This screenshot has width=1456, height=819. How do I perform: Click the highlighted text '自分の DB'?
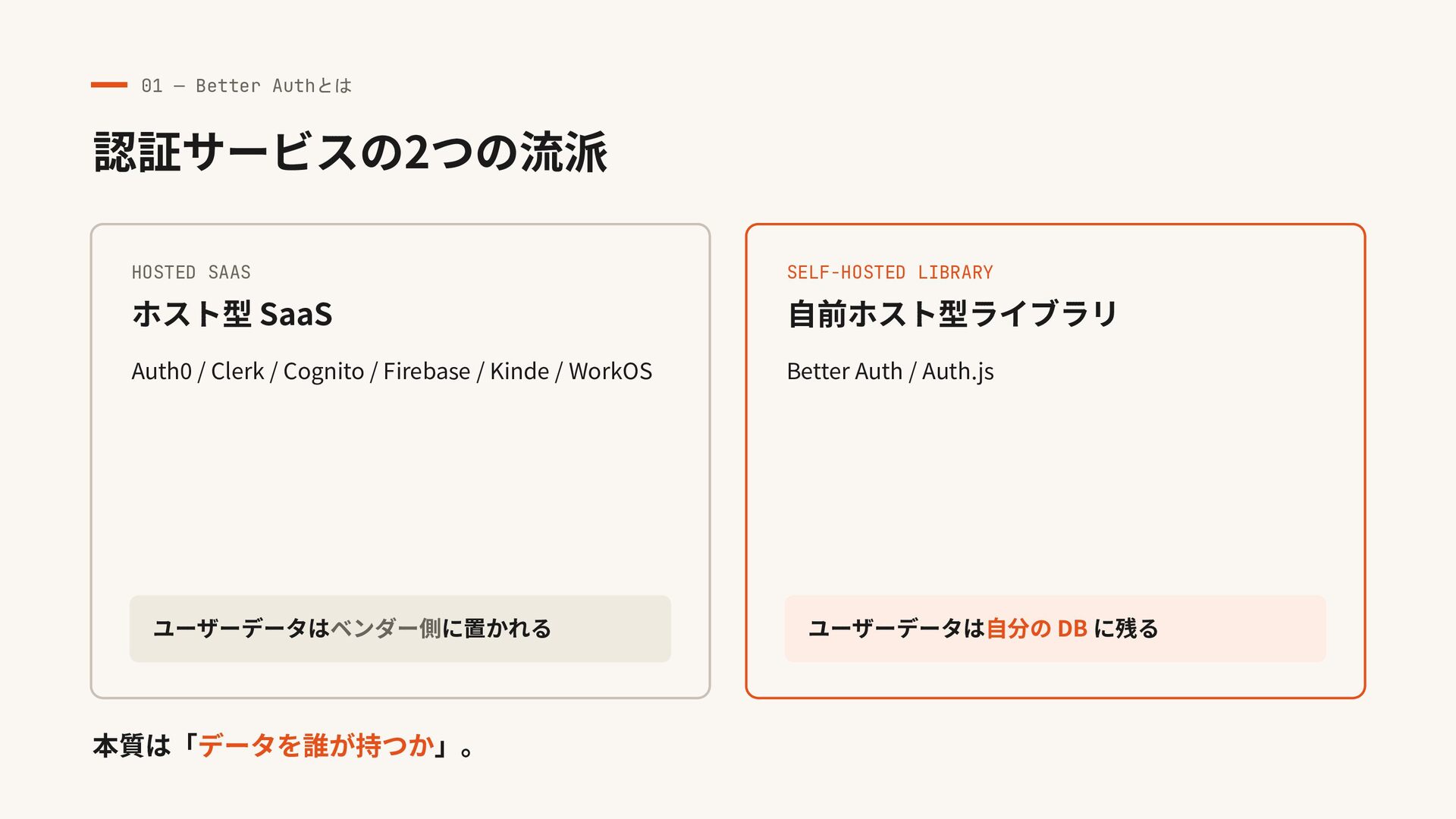coord(1037,629)
